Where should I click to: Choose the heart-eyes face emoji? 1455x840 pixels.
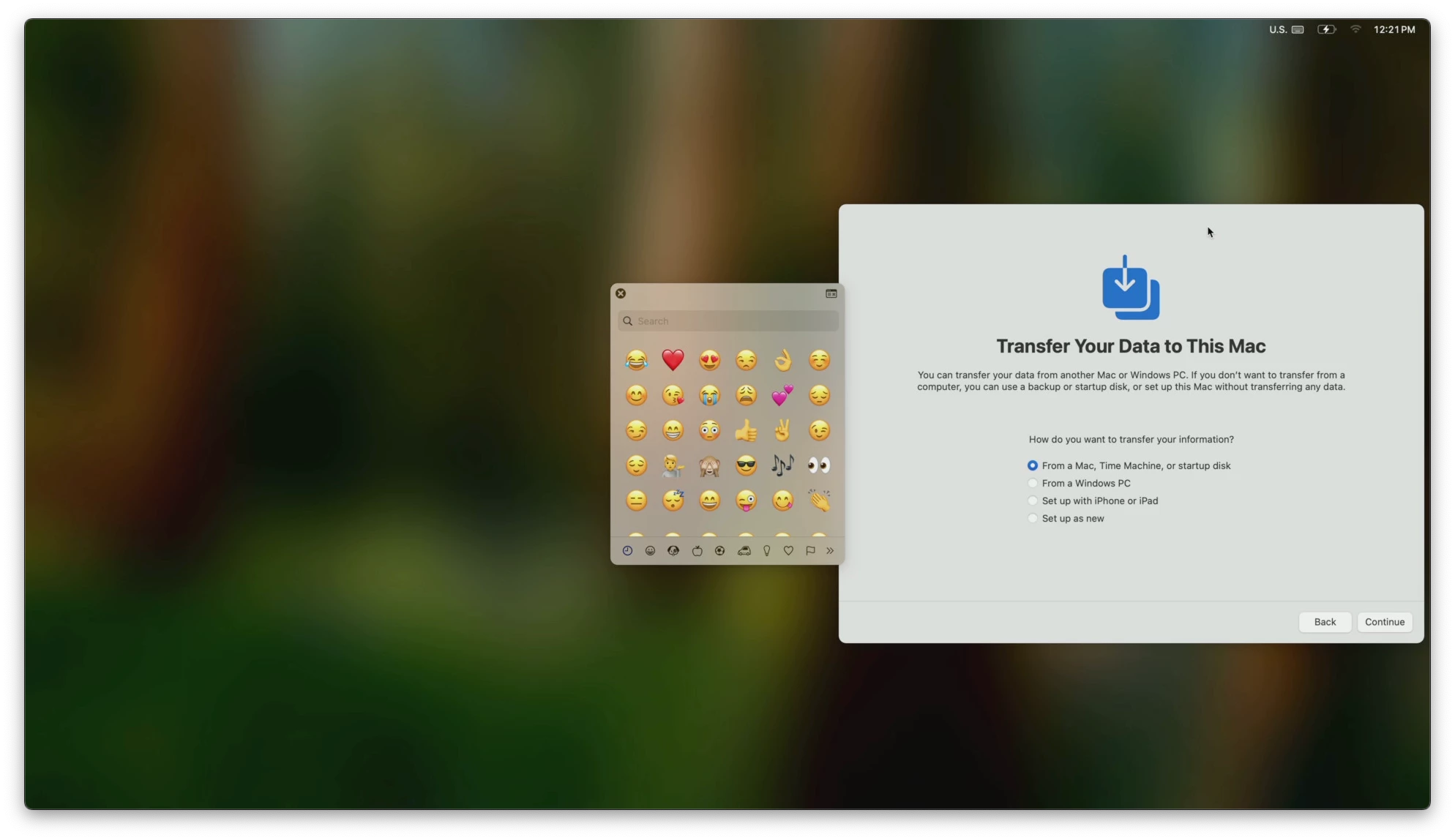tap(709, 360)
